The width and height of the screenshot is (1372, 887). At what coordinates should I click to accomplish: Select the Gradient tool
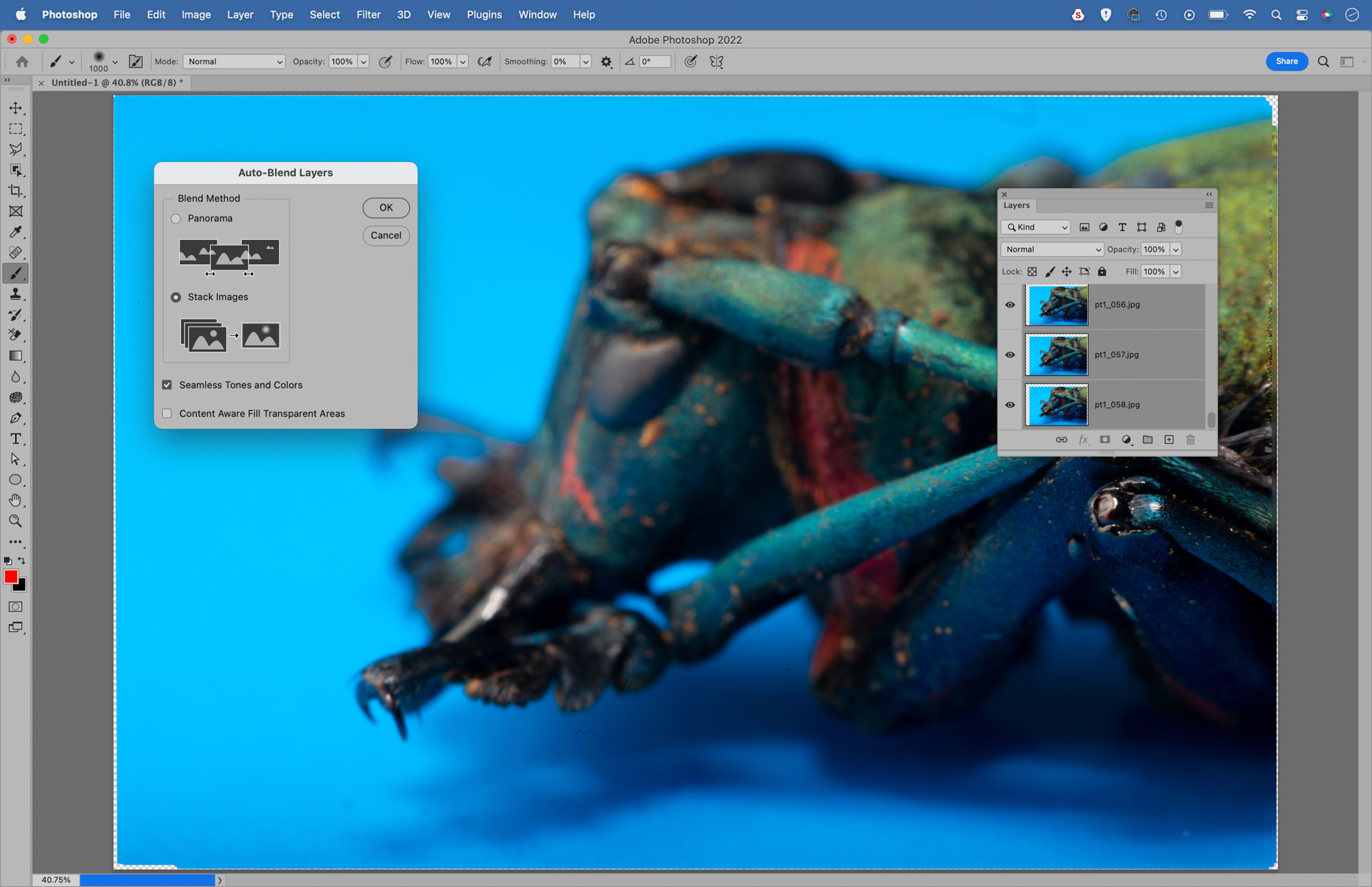pos(16,356)
